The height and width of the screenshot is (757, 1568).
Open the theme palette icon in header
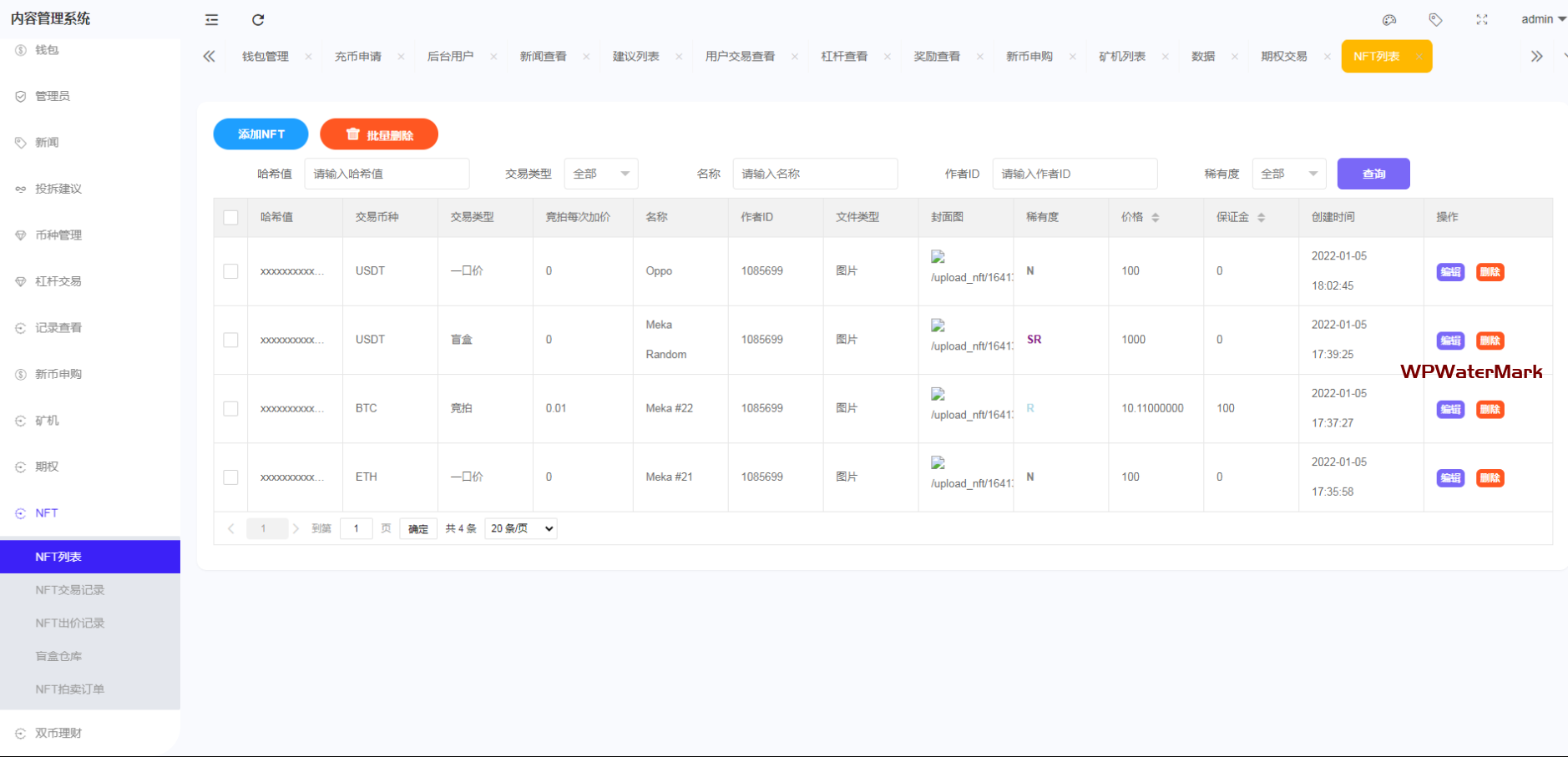tap(1389, 20)
